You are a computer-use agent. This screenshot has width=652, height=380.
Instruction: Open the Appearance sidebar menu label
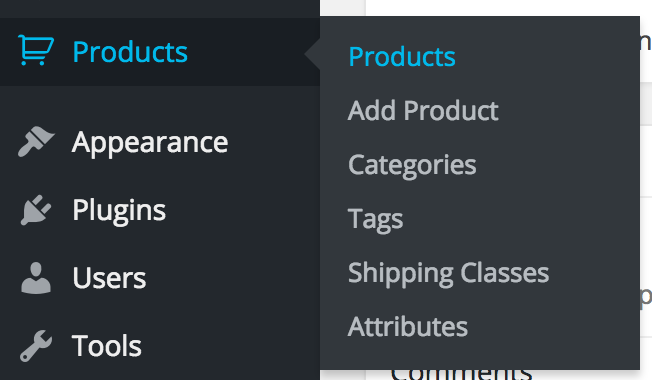pos(150,143)
